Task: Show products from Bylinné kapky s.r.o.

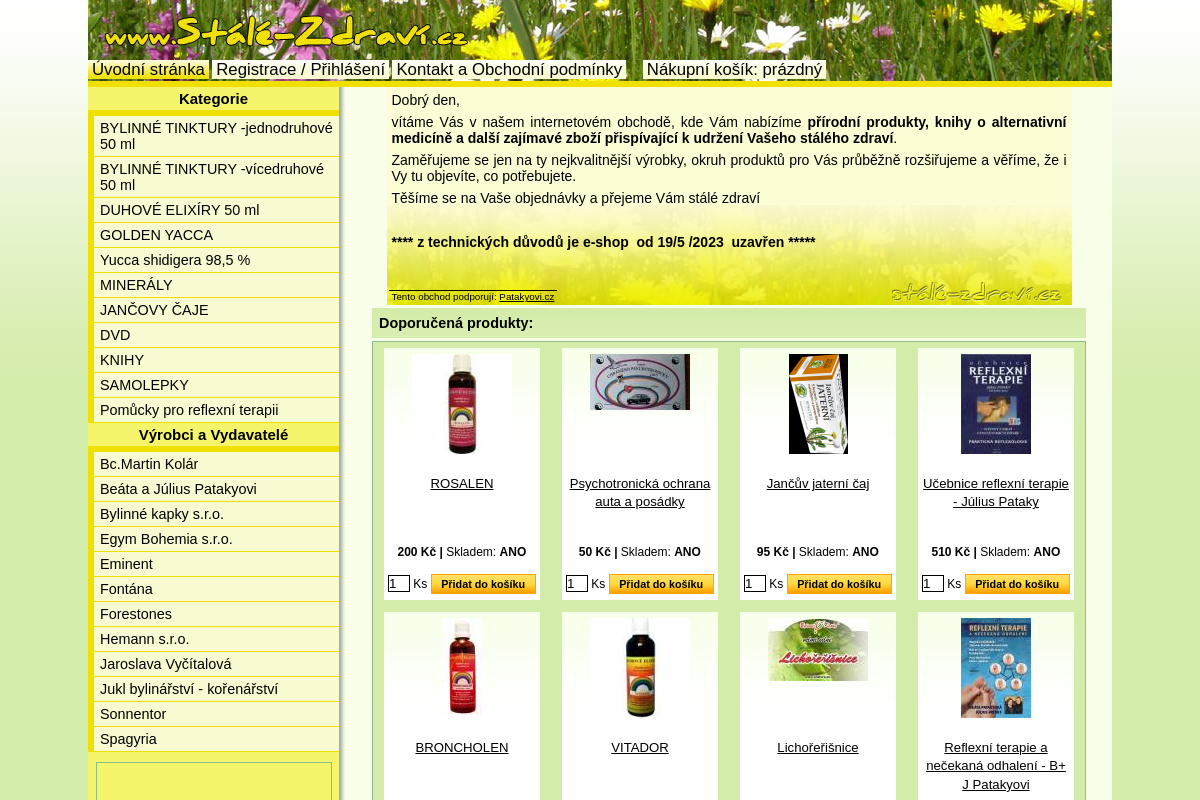Action: point(217,514)
